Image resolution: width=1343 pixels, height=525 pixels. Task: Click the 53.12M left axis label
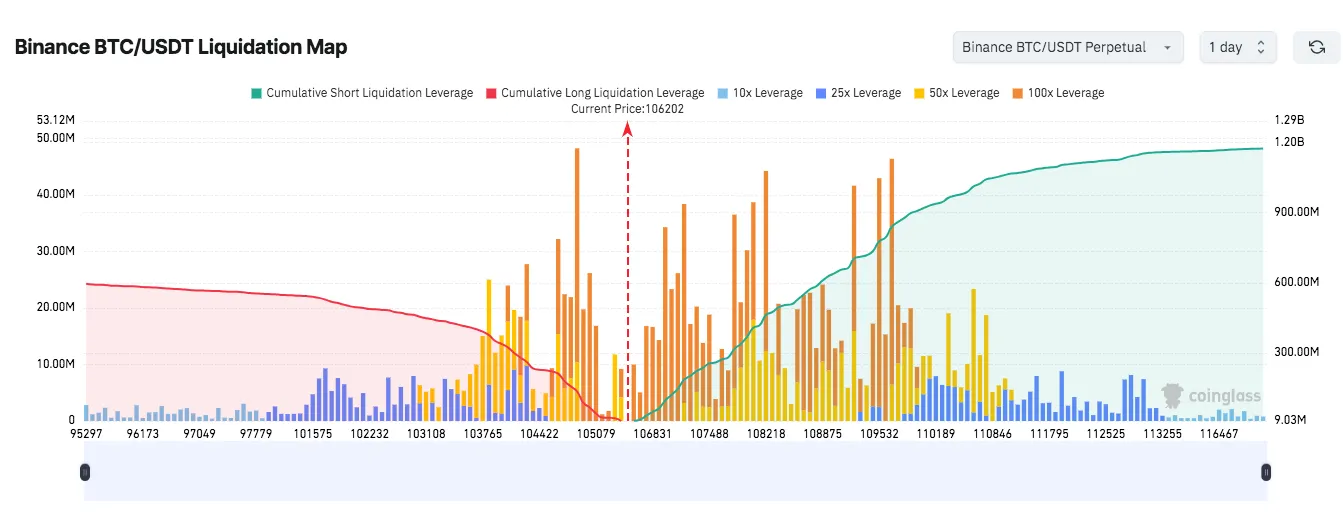56,121
